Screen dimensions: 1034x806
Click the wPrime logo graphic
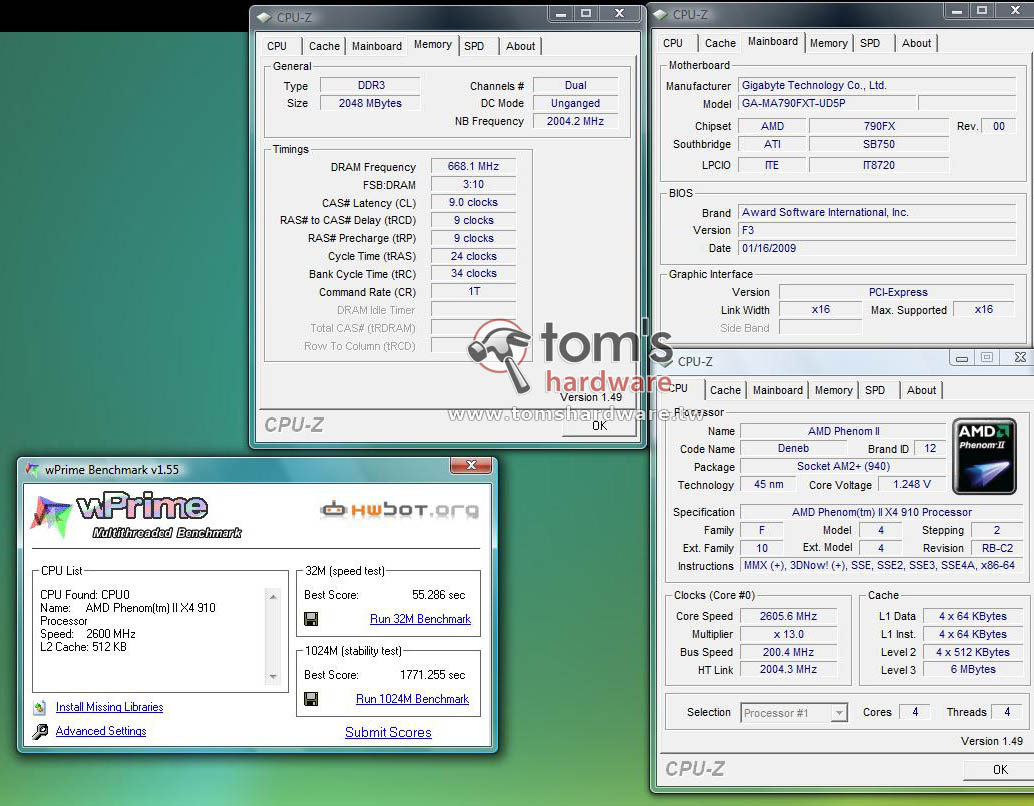pos(136,514)
